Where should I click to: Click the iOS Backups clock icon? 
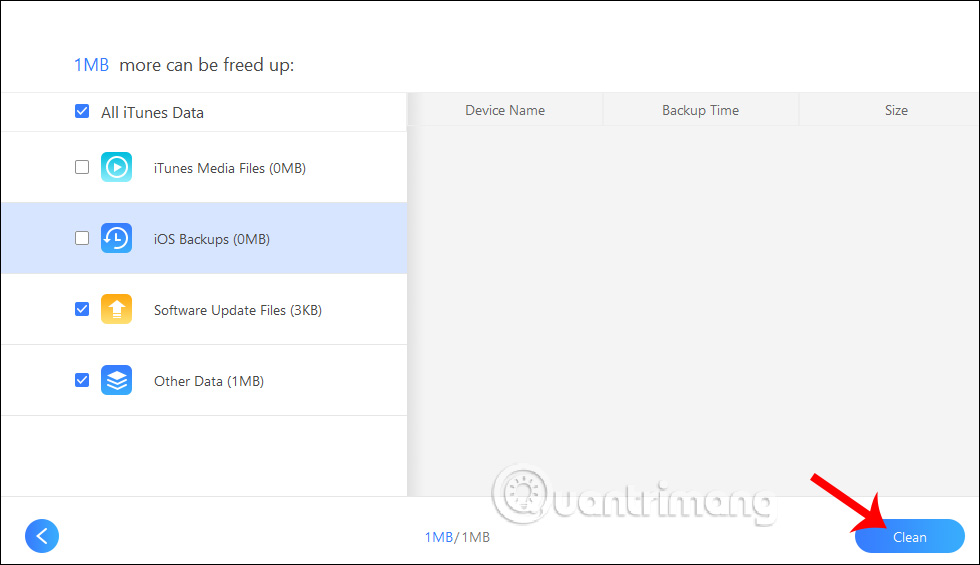point(116,238)
